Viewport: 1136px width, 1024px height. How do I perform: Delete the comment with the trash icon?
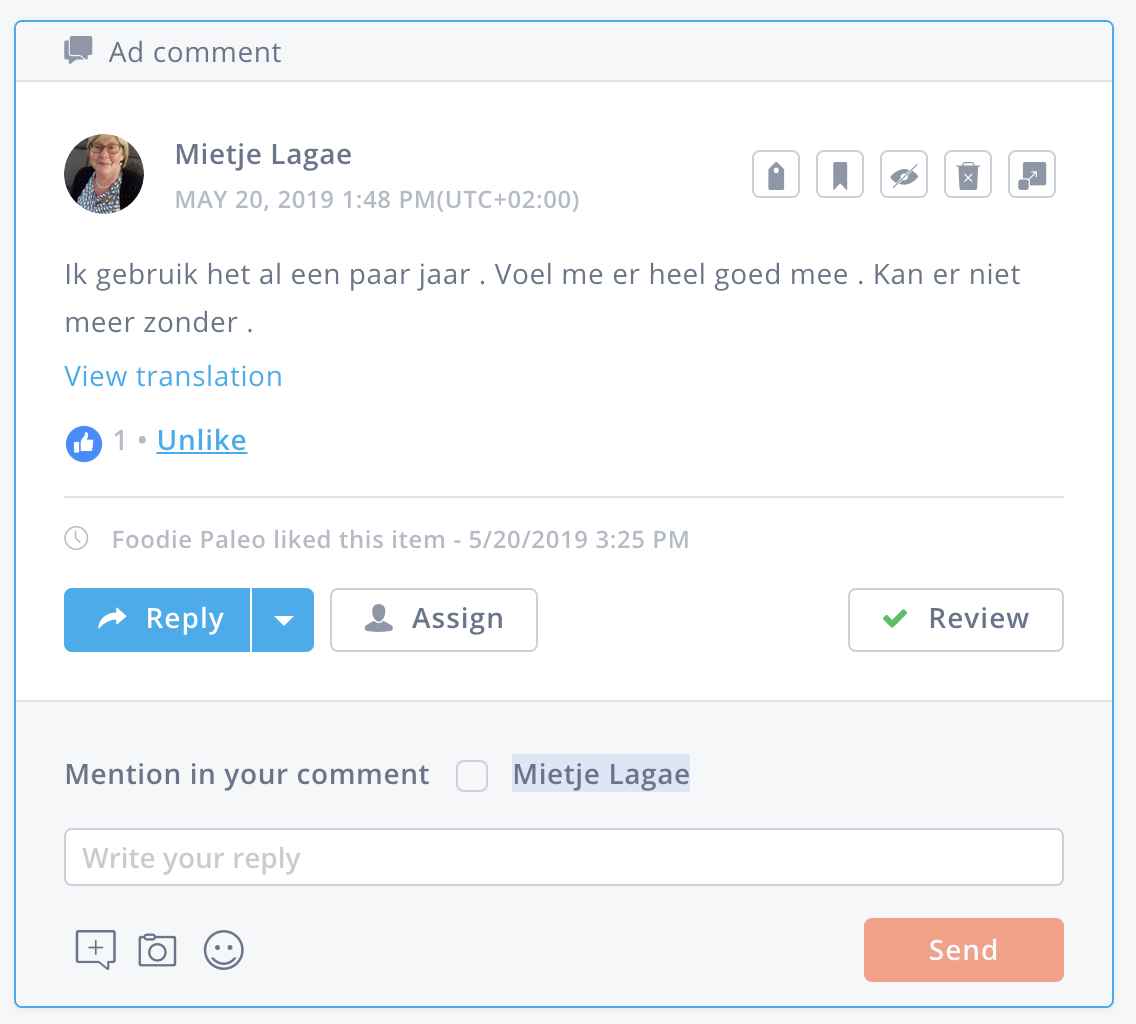click(968, 175)
